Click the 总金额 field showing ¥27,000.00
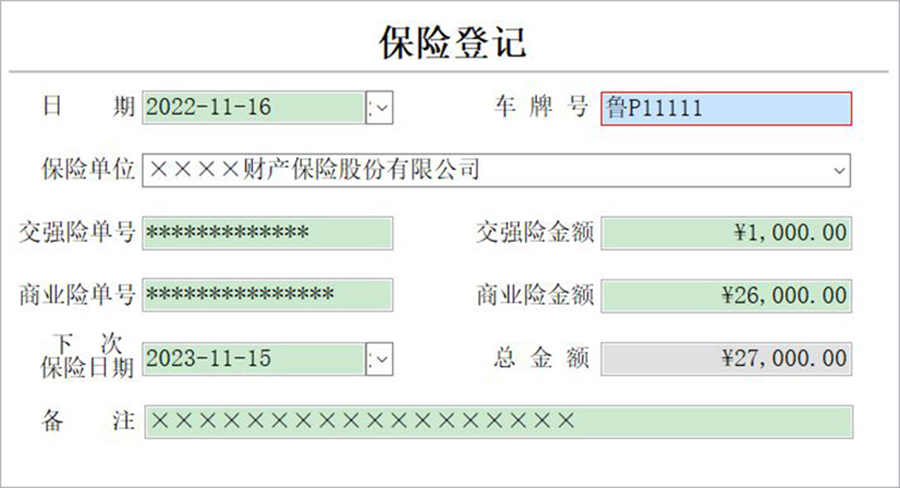The image size is (900, 488). [x=726, y=358]
